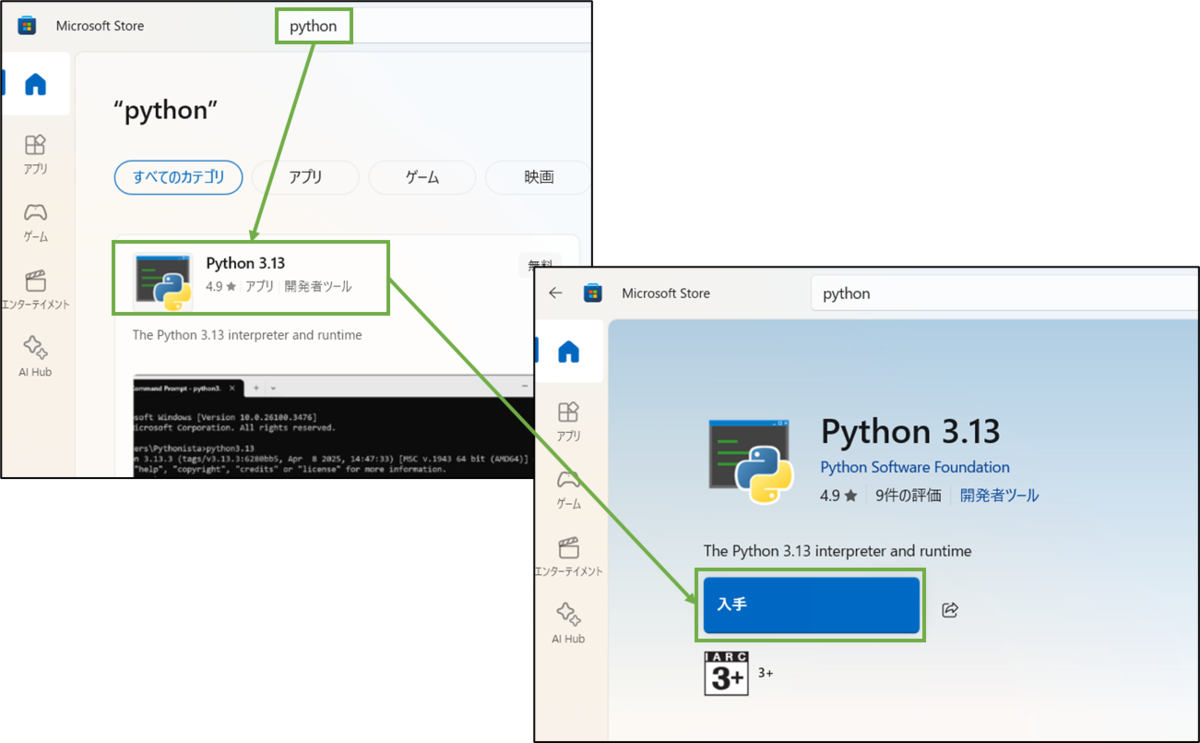The image size is (1200, 743).
Task: Click the share icon next to 入手
Action: [950, 609]
